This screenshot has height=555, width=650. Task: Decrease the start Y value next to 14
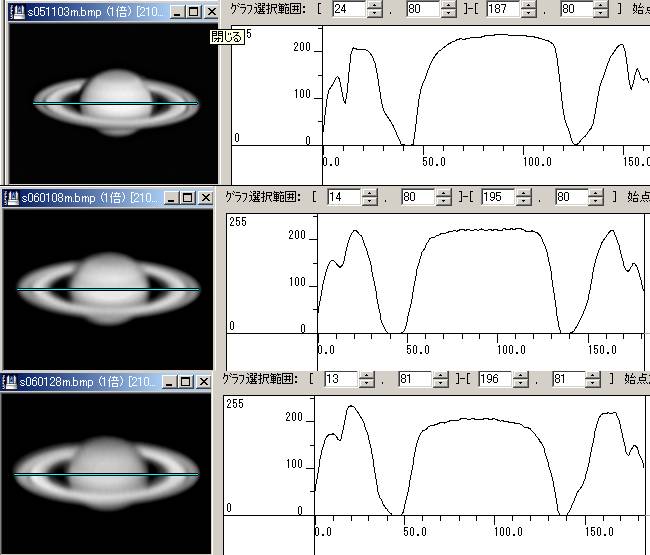pos(444,201)
